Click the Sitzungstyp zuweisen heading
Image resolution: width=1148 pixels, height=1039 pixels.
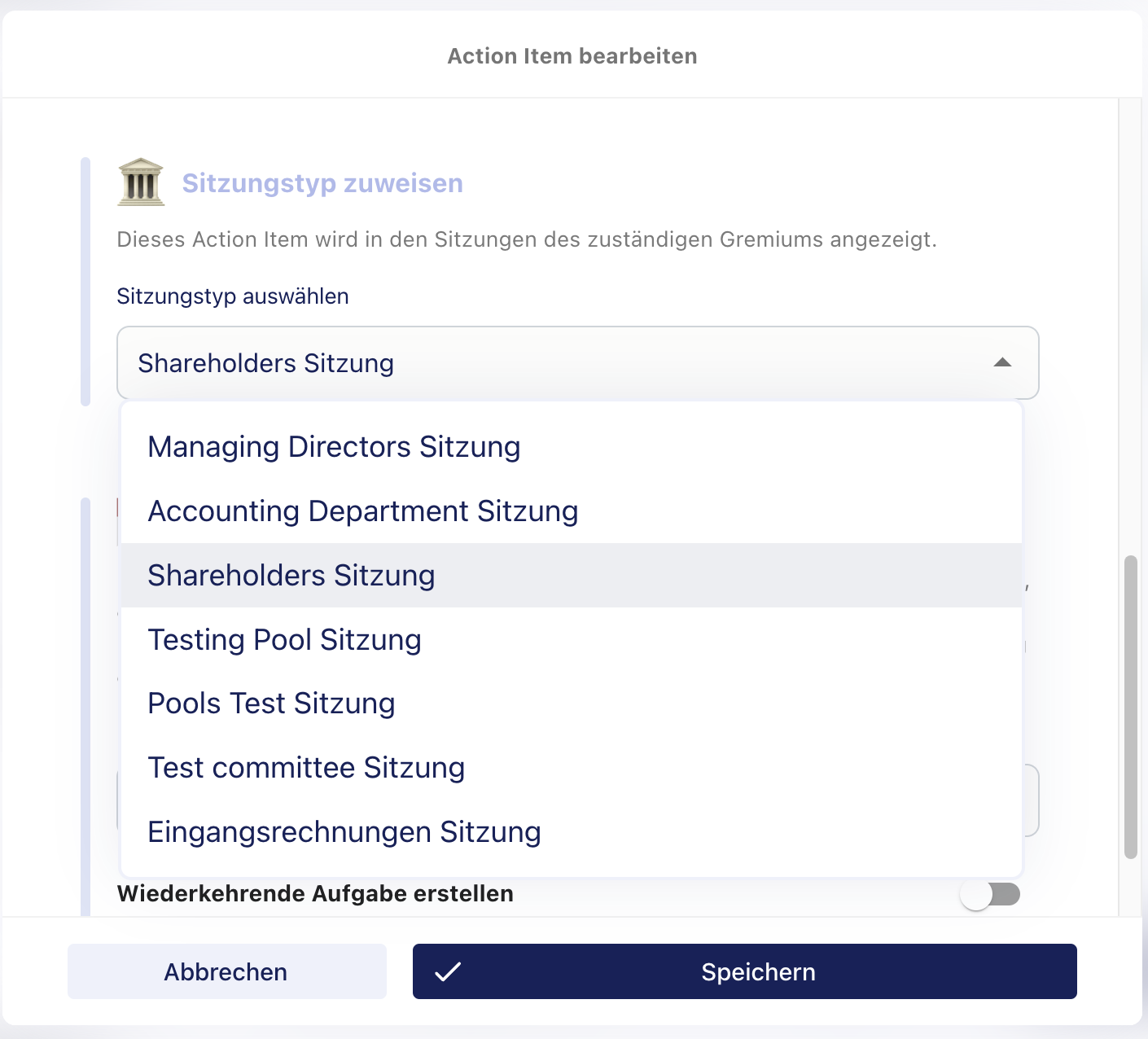tap(322, 183)
